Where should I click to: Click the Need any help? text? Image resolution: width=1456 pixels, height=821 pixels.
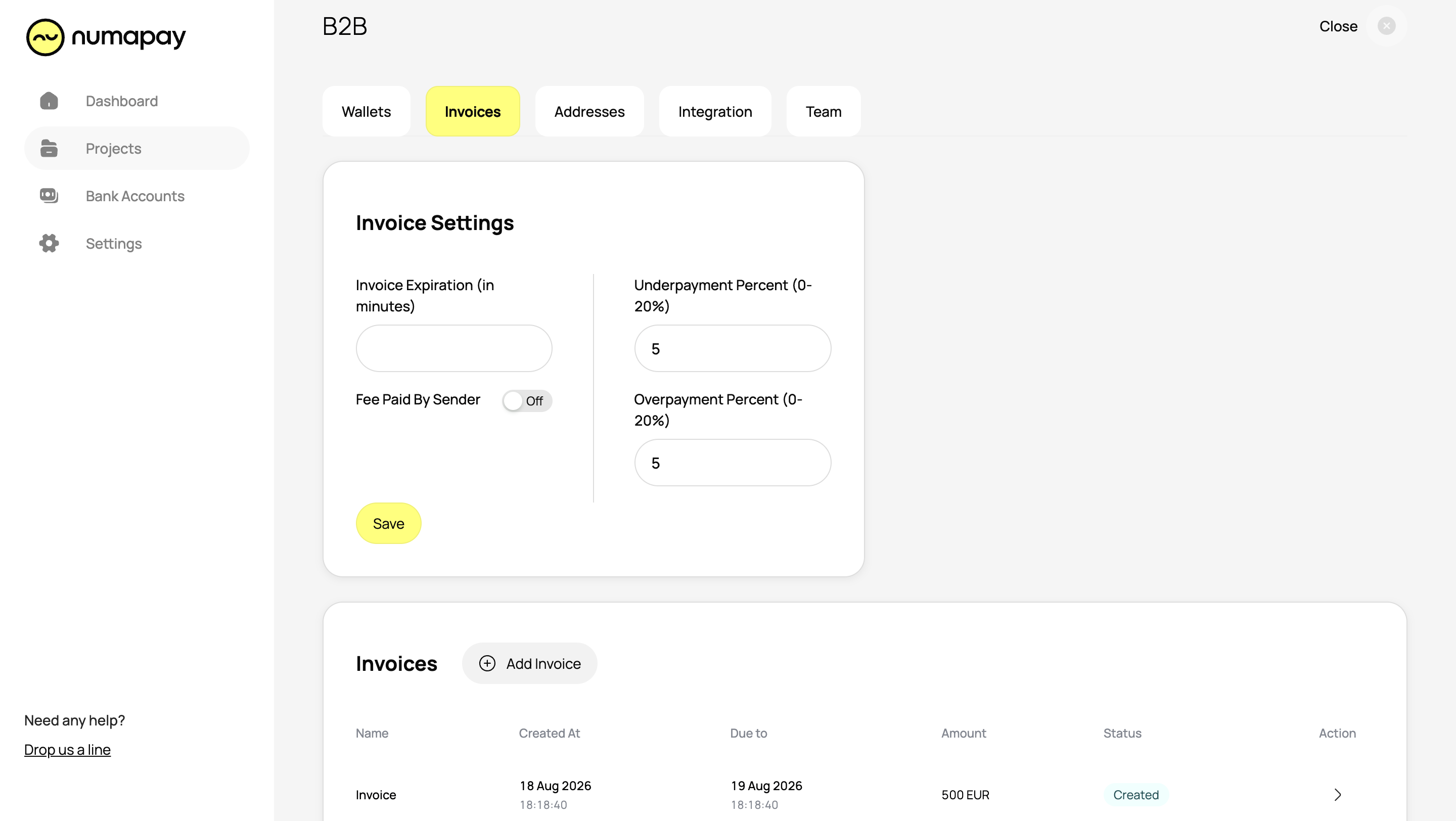75,720
